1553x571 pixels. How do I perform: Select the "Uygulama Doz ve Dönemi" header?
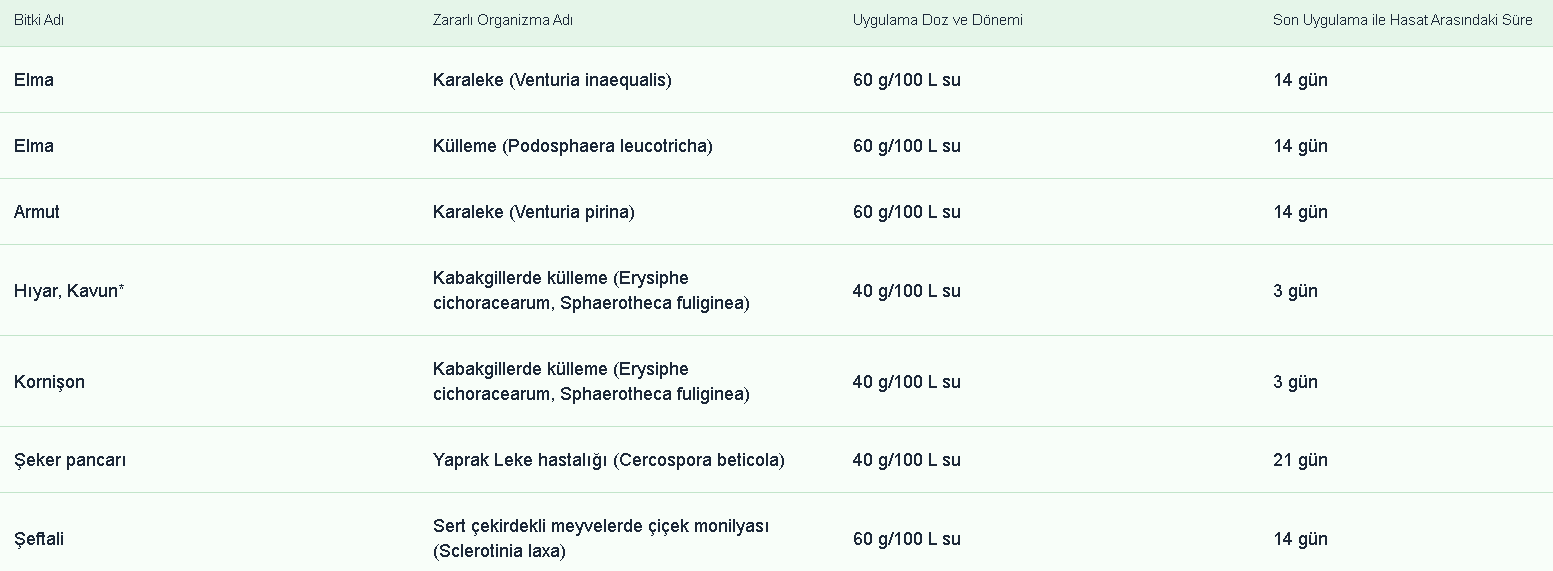coord(937,20)
